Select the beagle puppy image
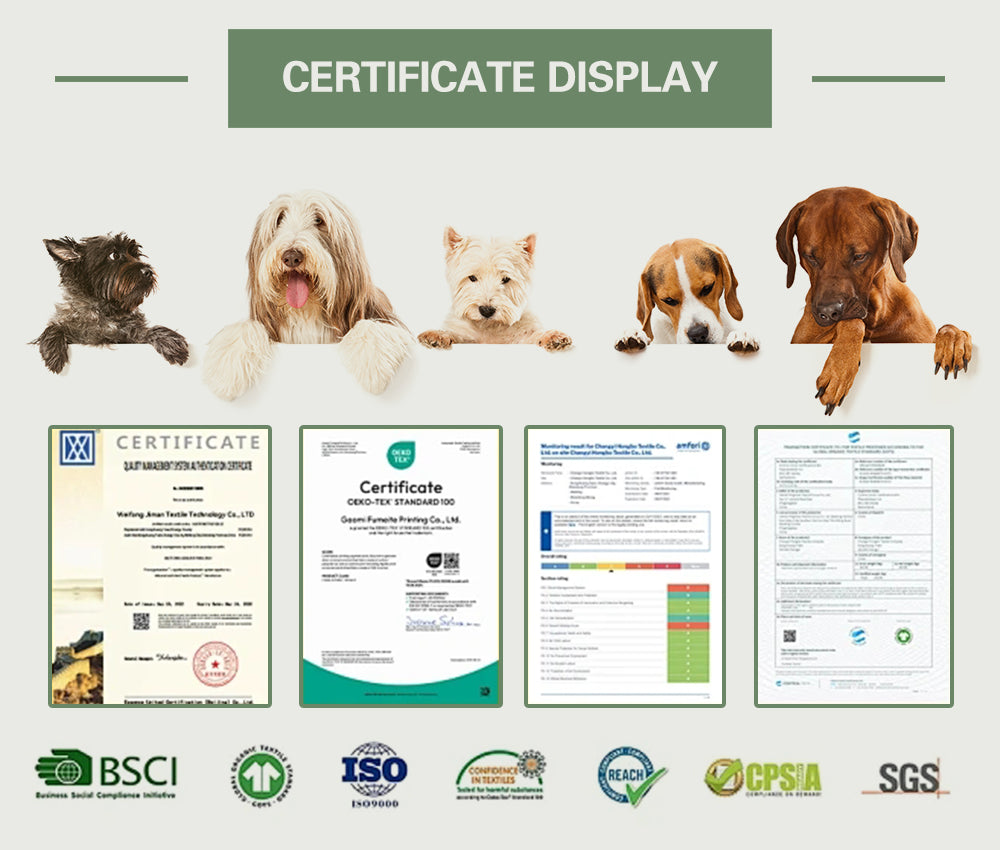The height and width of the screenshot is (850, 1000). click(x=688, y=295)
